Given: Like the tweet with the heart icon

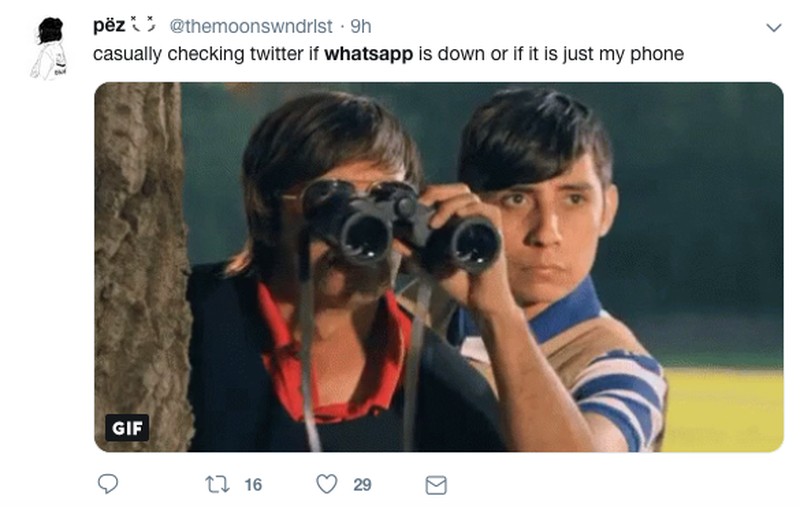Looking at the screenshot, I should coord(327,484).
